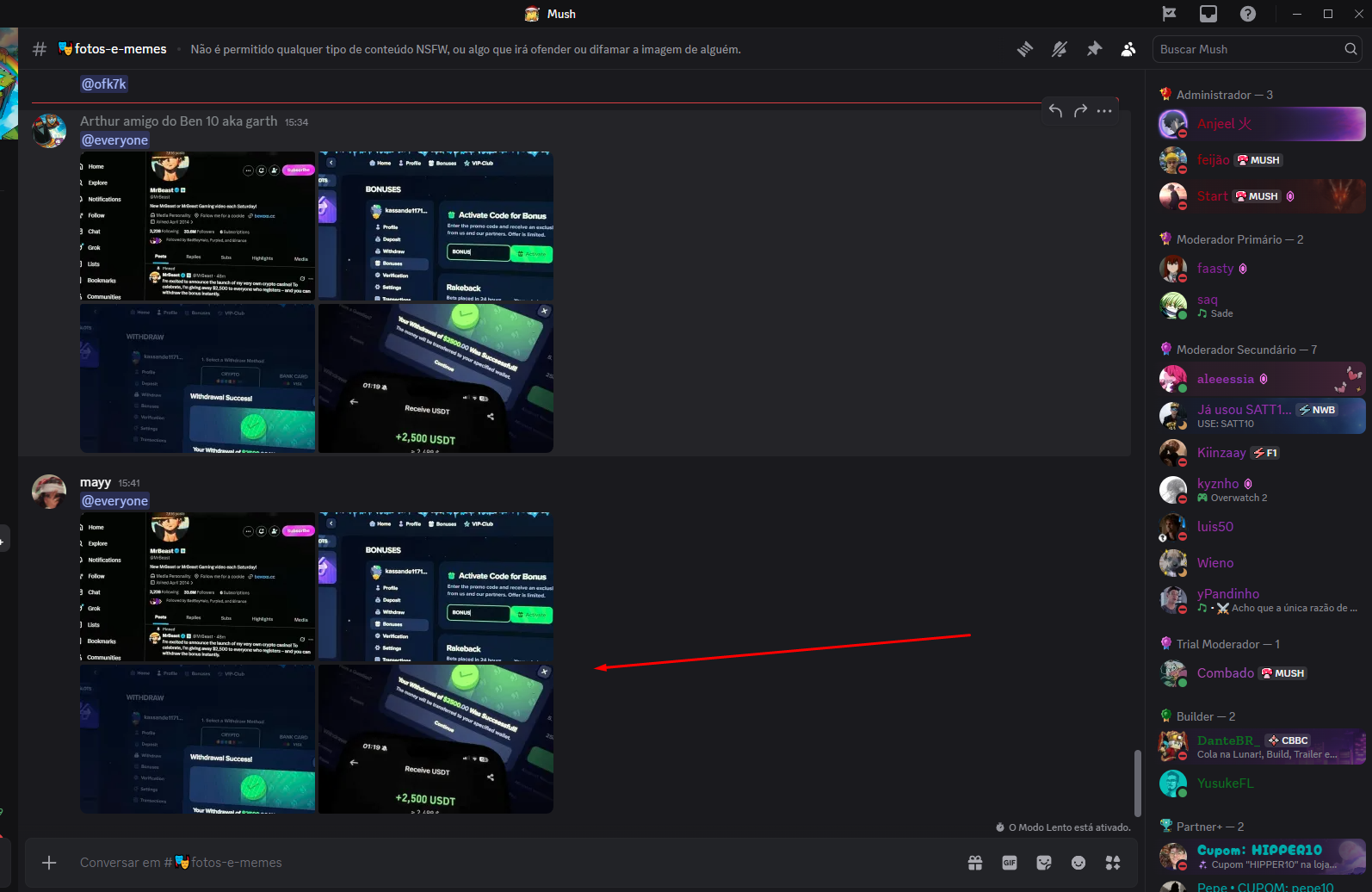
Task: Reply to Arthur's message with arrow icon
Action: pyautogui.click(x=1056, y=110)
